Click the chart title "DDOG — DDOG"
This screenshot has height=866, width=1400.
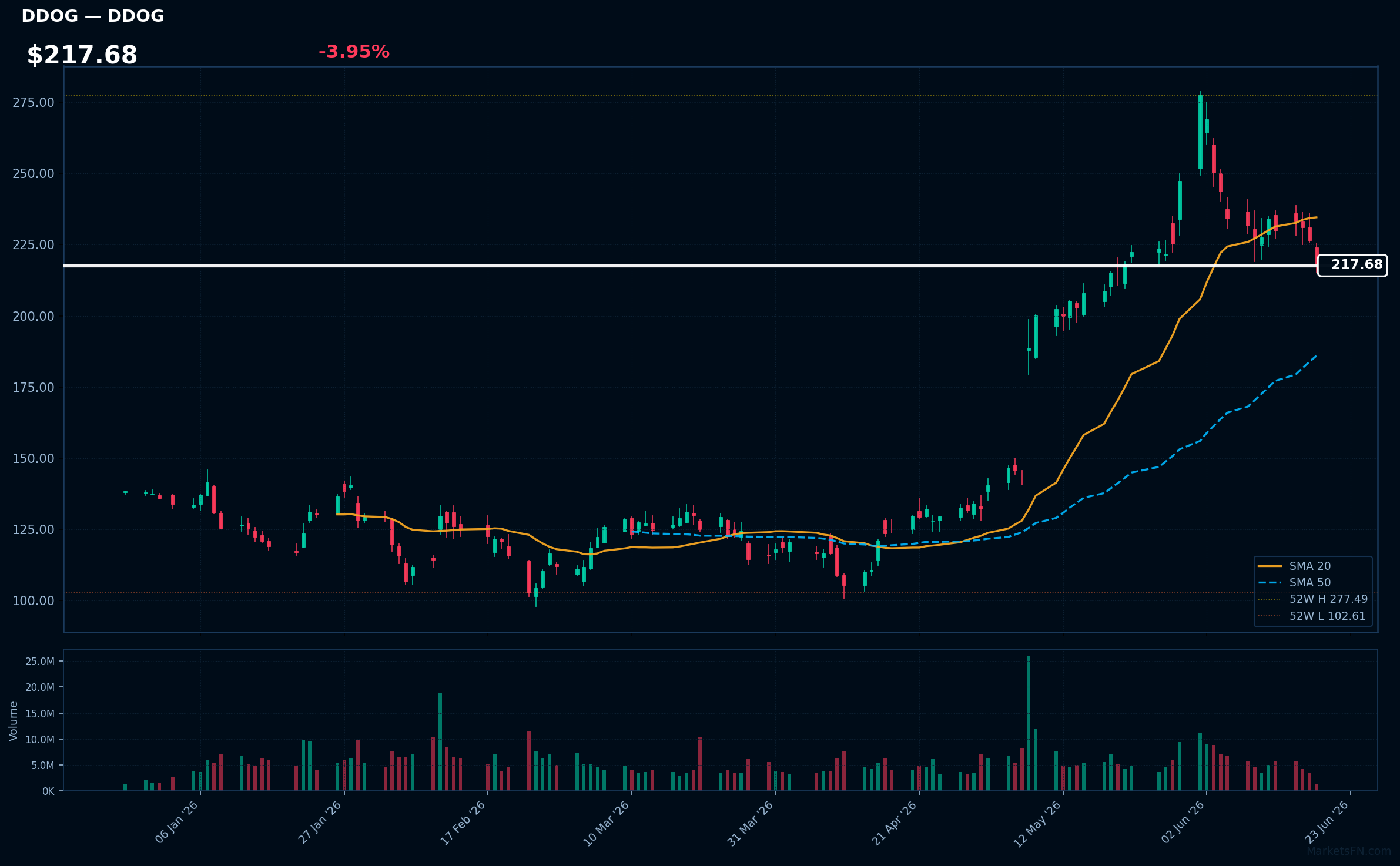(93, 16)
